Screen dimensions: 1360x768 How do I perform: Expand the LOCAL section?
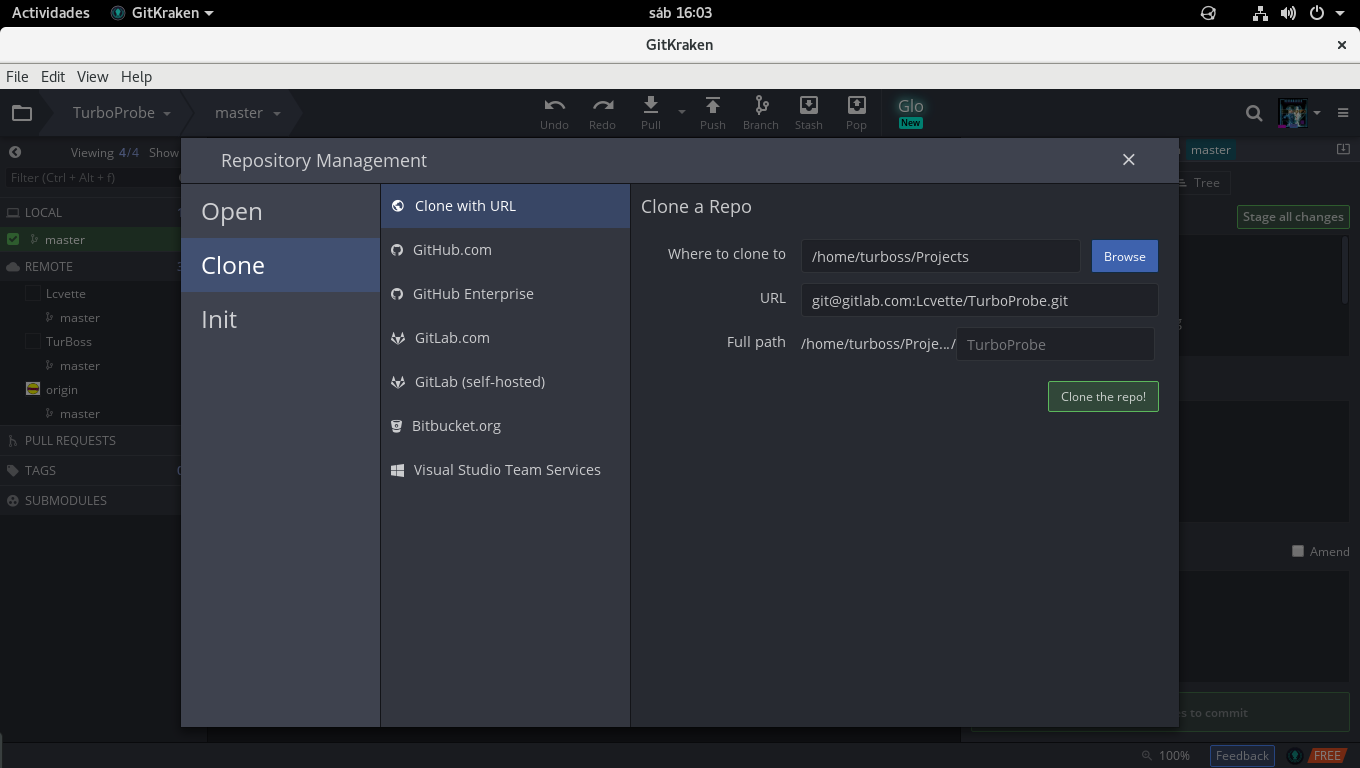[90, 212]
